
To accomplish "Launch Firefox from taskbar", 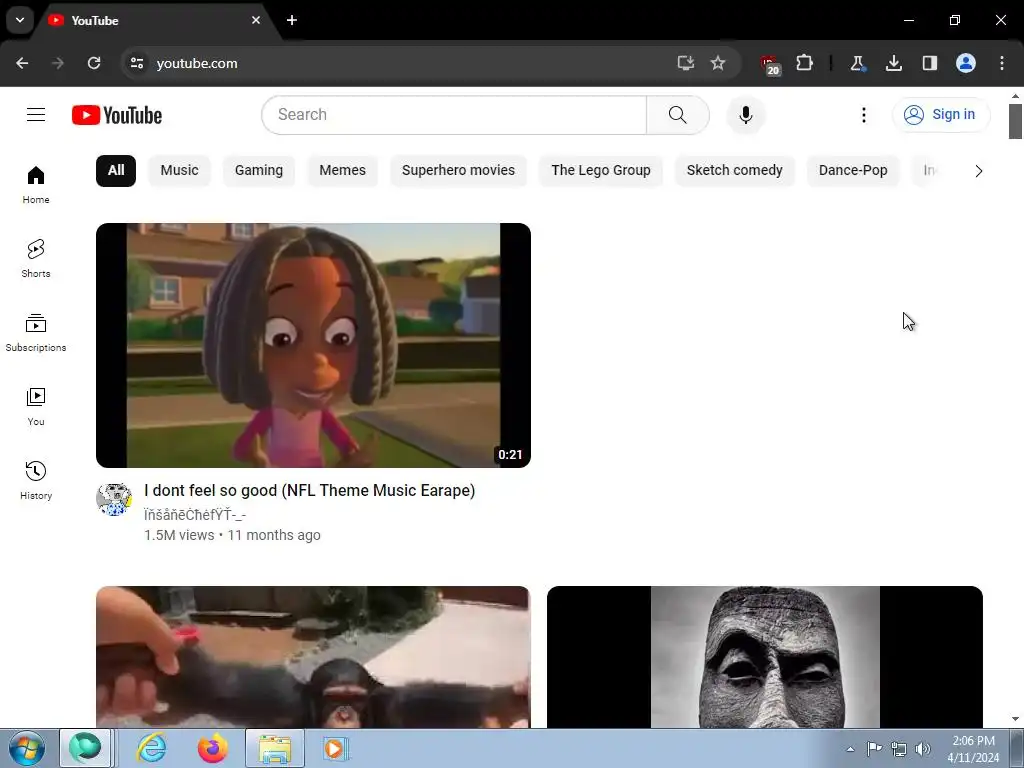I will [x=212, y=749].
